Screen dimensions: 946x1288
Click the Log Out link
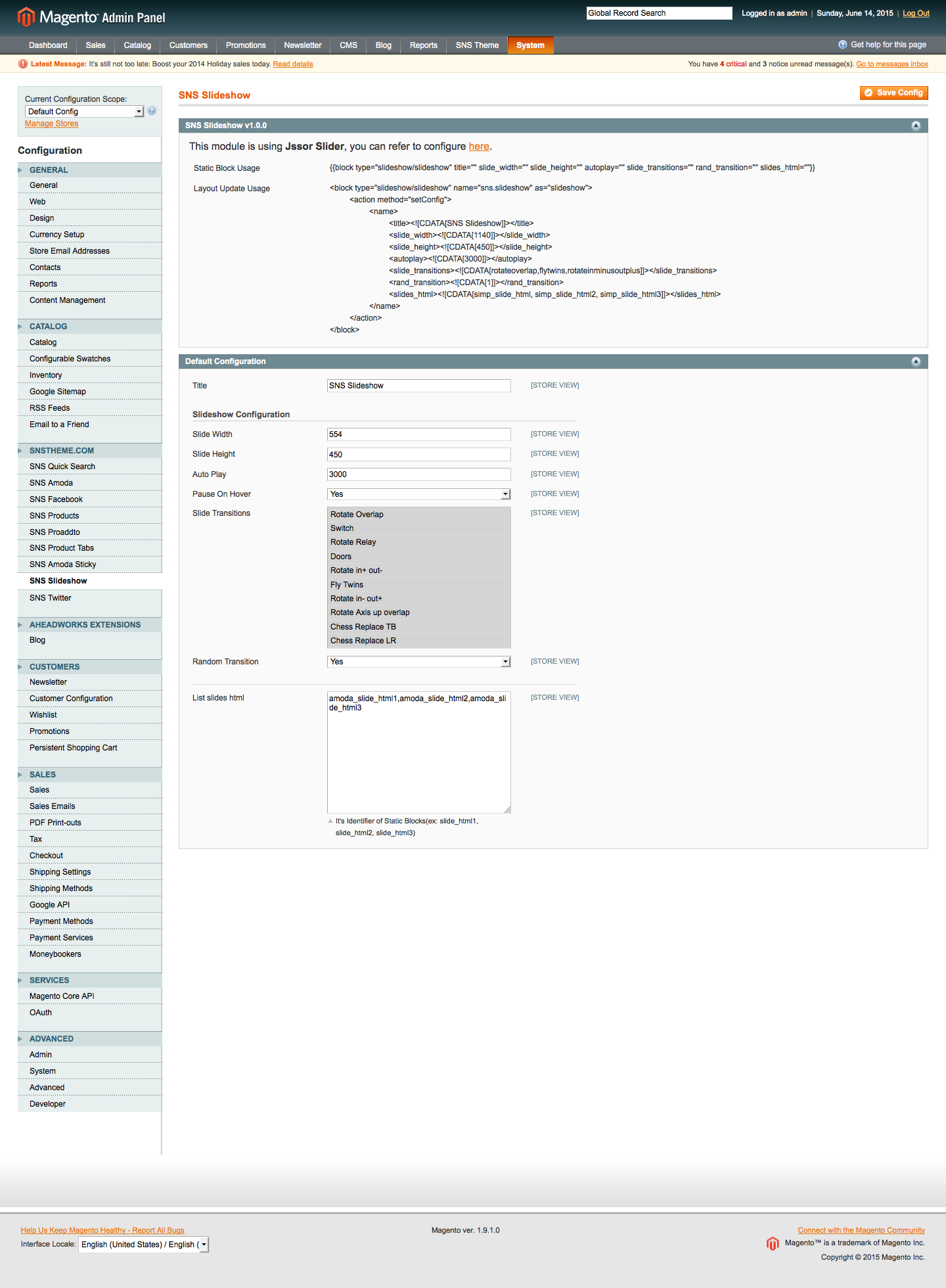916,13
